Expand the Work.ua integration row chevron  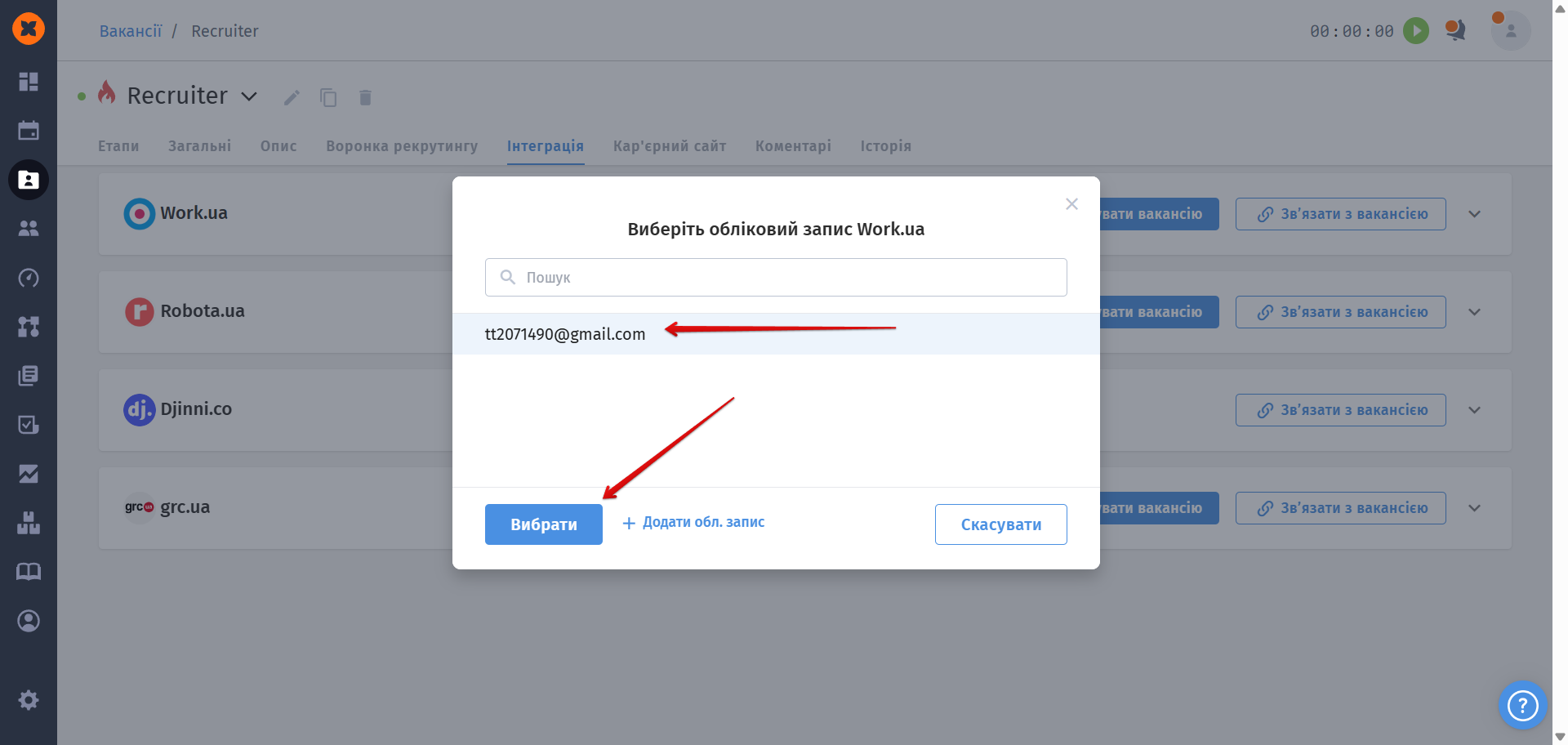click(1474, 214)
